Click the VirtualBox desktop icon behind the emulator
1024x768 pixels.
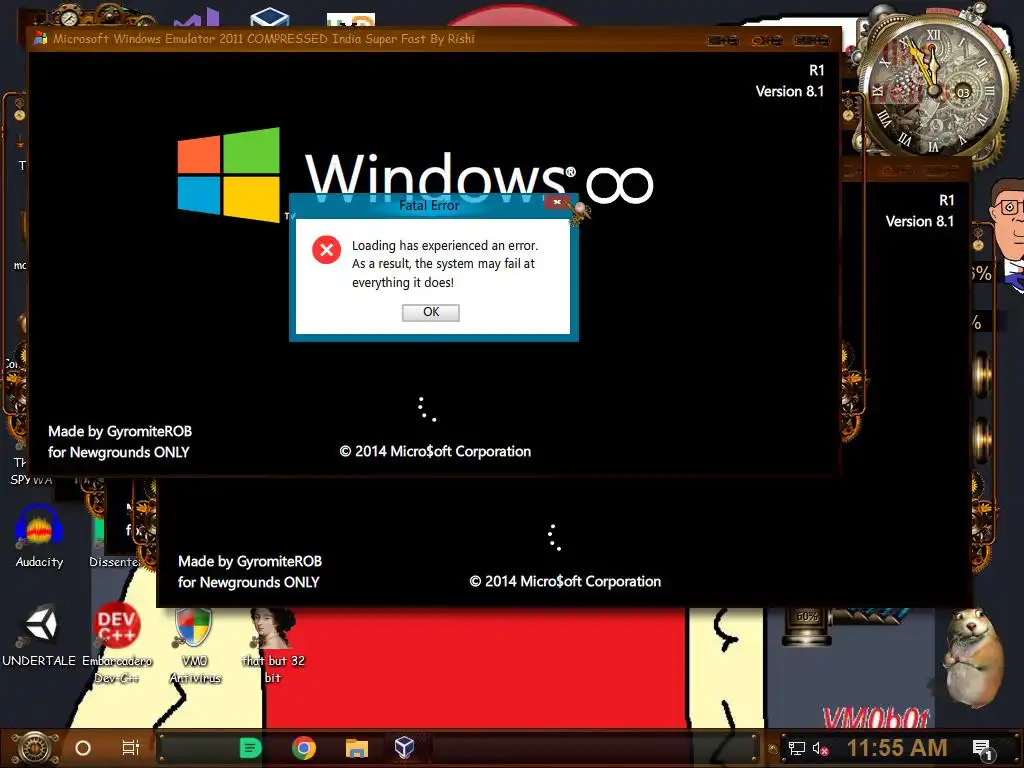[x=270, y=17]
